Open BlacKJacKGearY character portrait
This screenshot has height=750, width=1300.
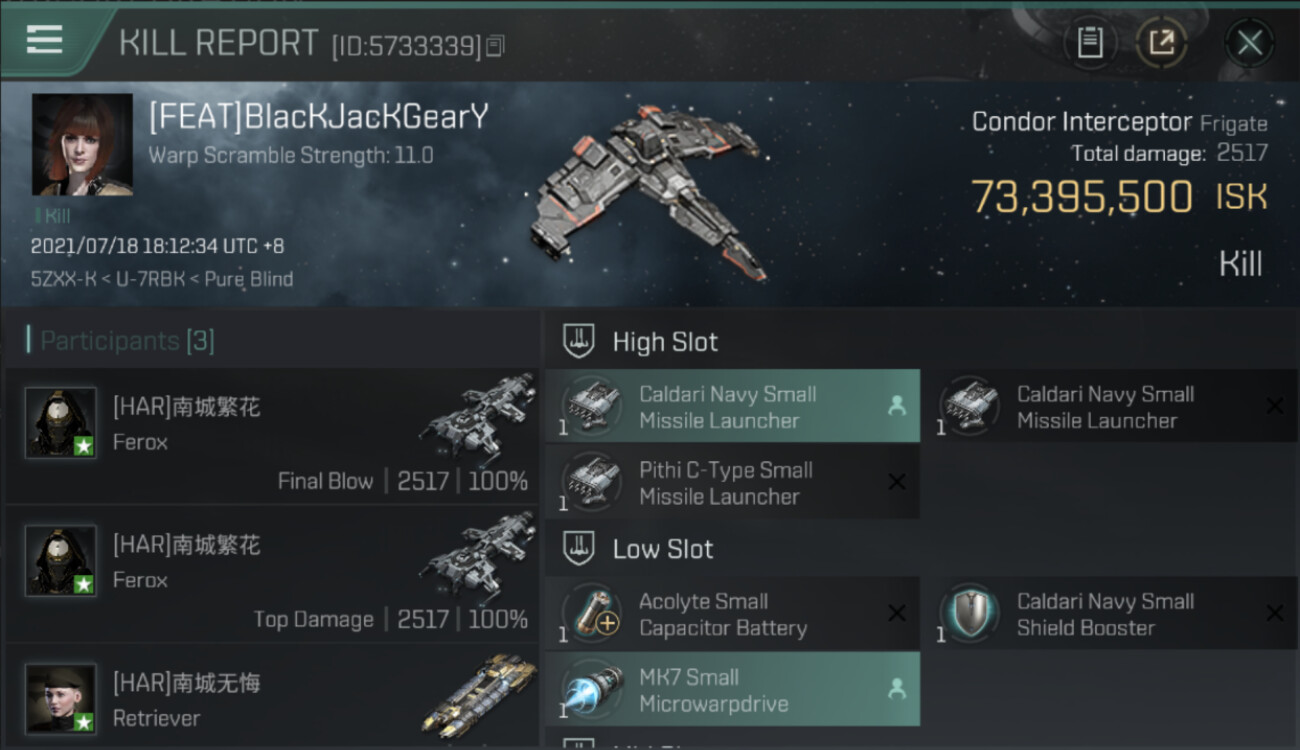82,144
